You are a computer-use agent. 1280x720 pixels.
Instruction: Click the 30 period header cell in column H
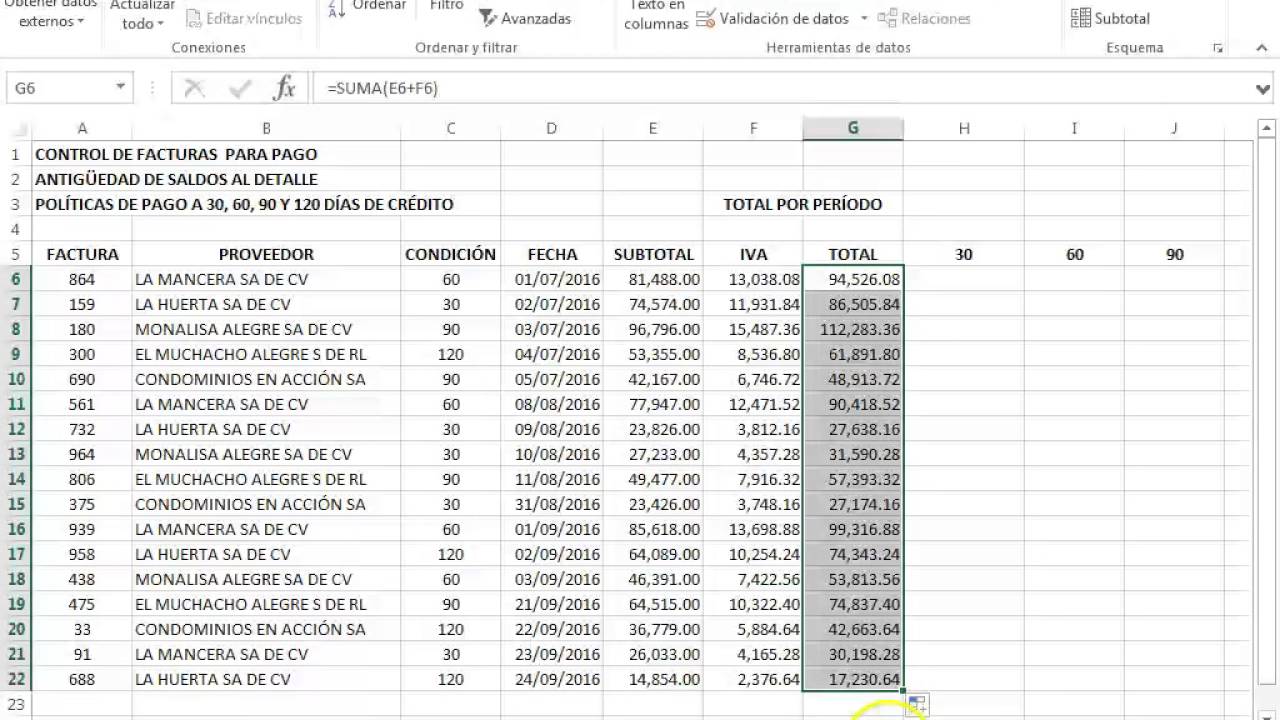point(964,254)
